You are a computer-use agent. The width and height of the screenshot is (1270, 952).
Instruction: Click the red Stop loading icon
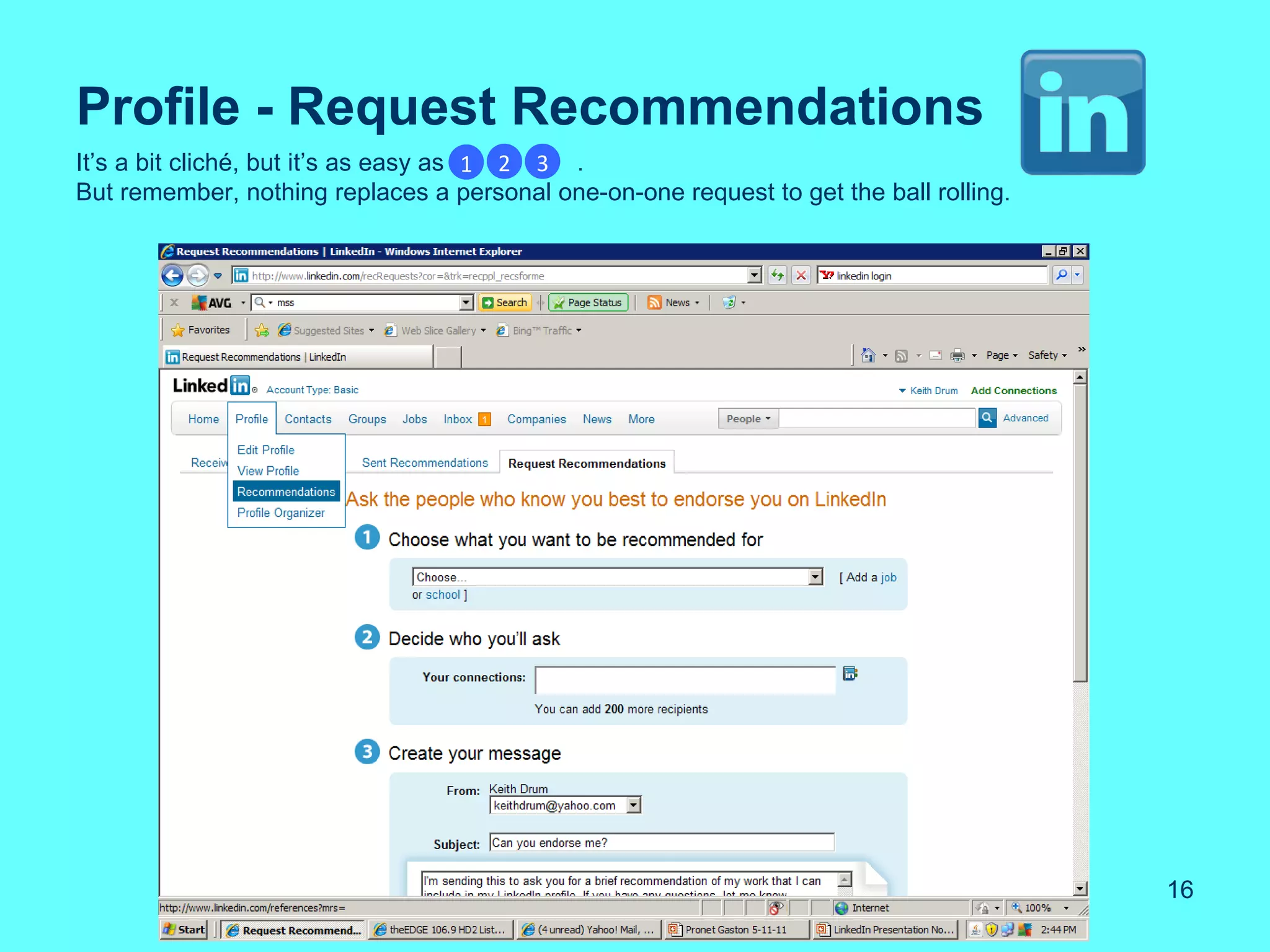pyautogui.click(x=801, y=275)
